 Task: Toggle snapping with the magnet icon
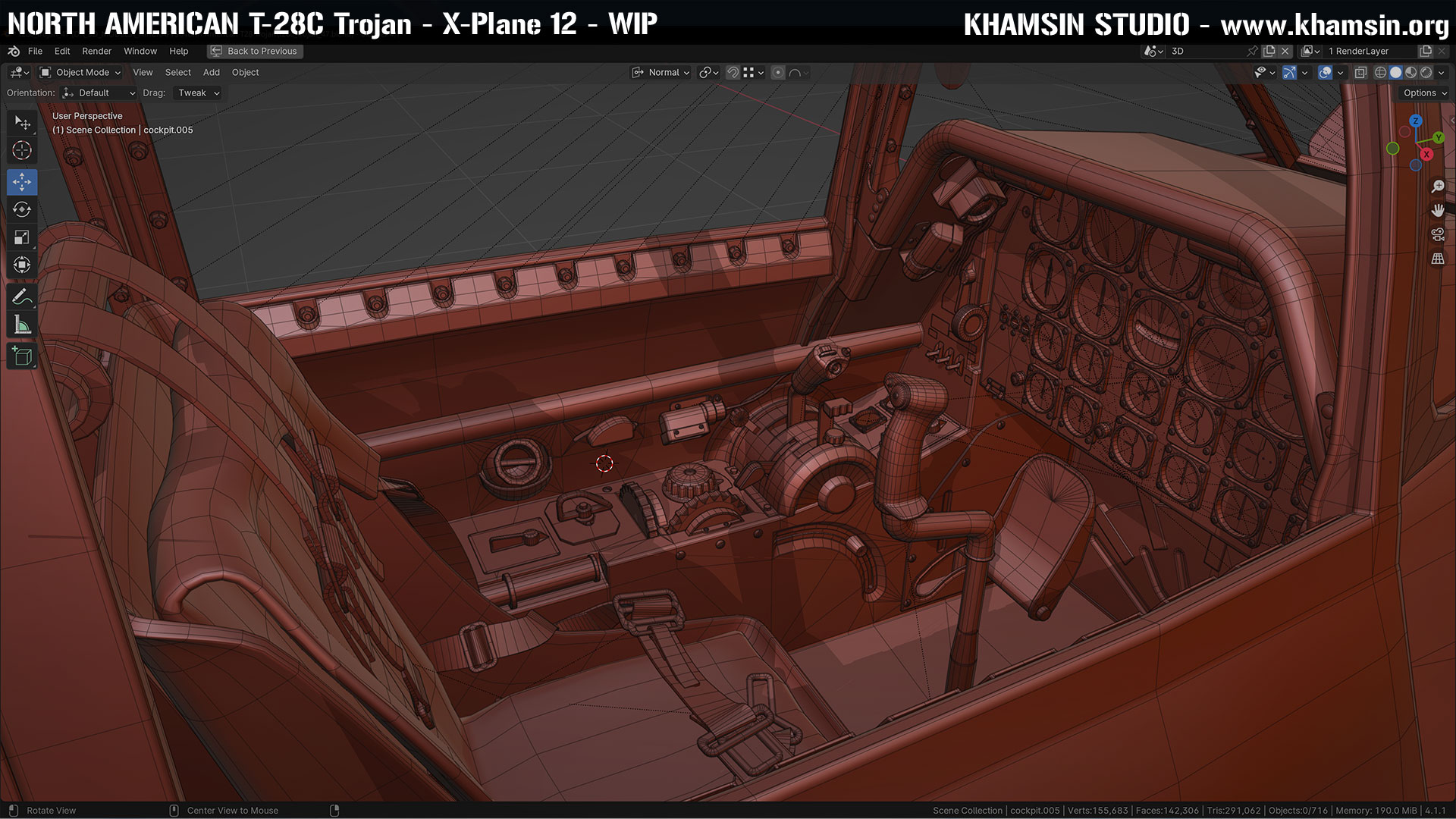733,72
